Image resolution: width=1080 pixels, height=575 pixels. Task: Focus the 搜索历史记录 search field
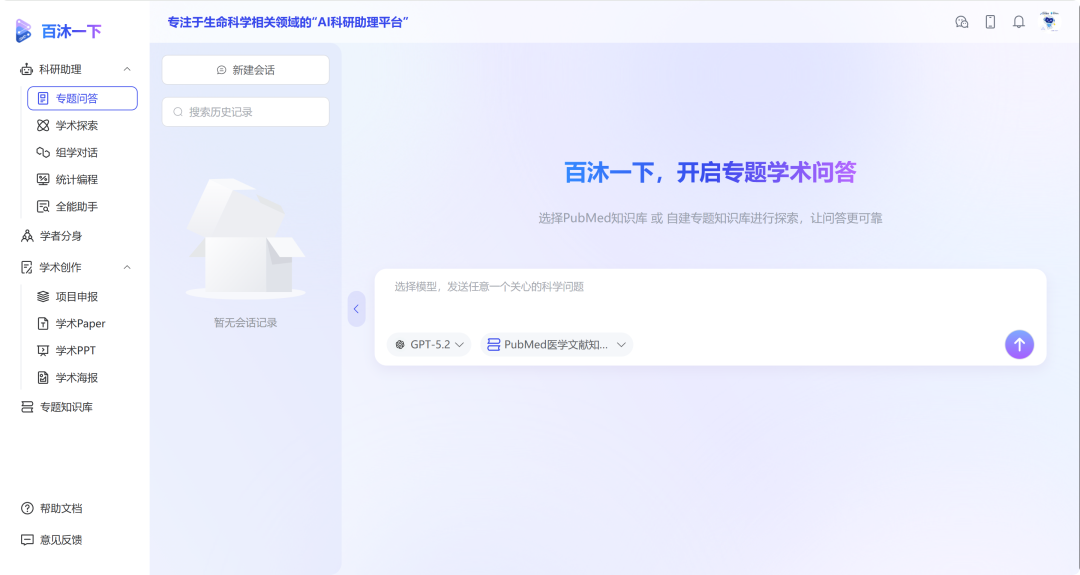(246, 112)
